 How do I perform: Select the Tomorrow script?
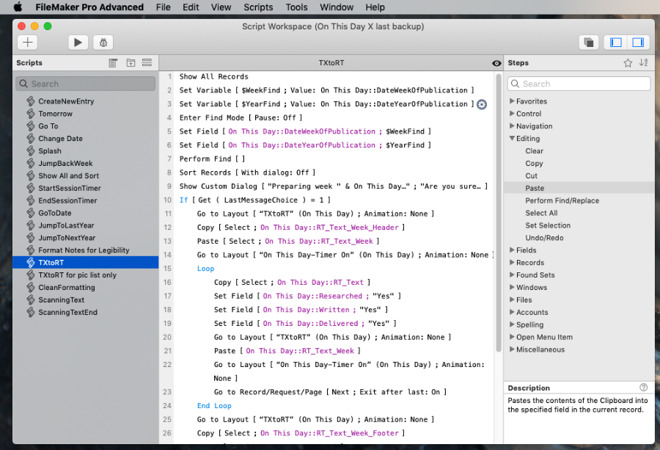pos(55,114)
